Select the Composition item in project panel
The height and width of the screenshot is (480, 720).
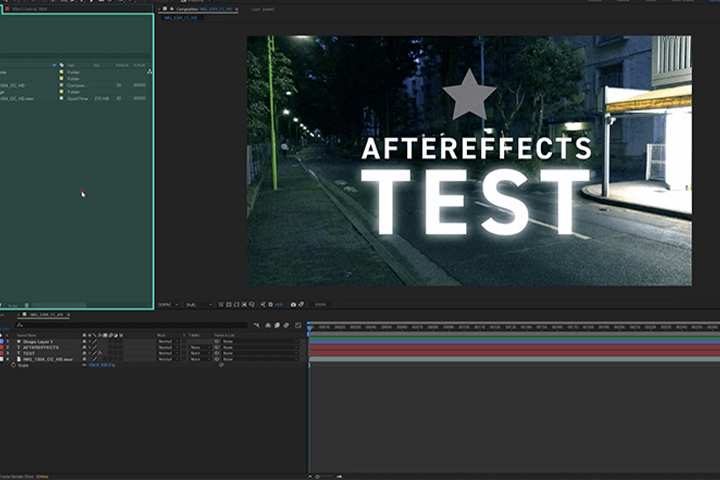point(73,85)
